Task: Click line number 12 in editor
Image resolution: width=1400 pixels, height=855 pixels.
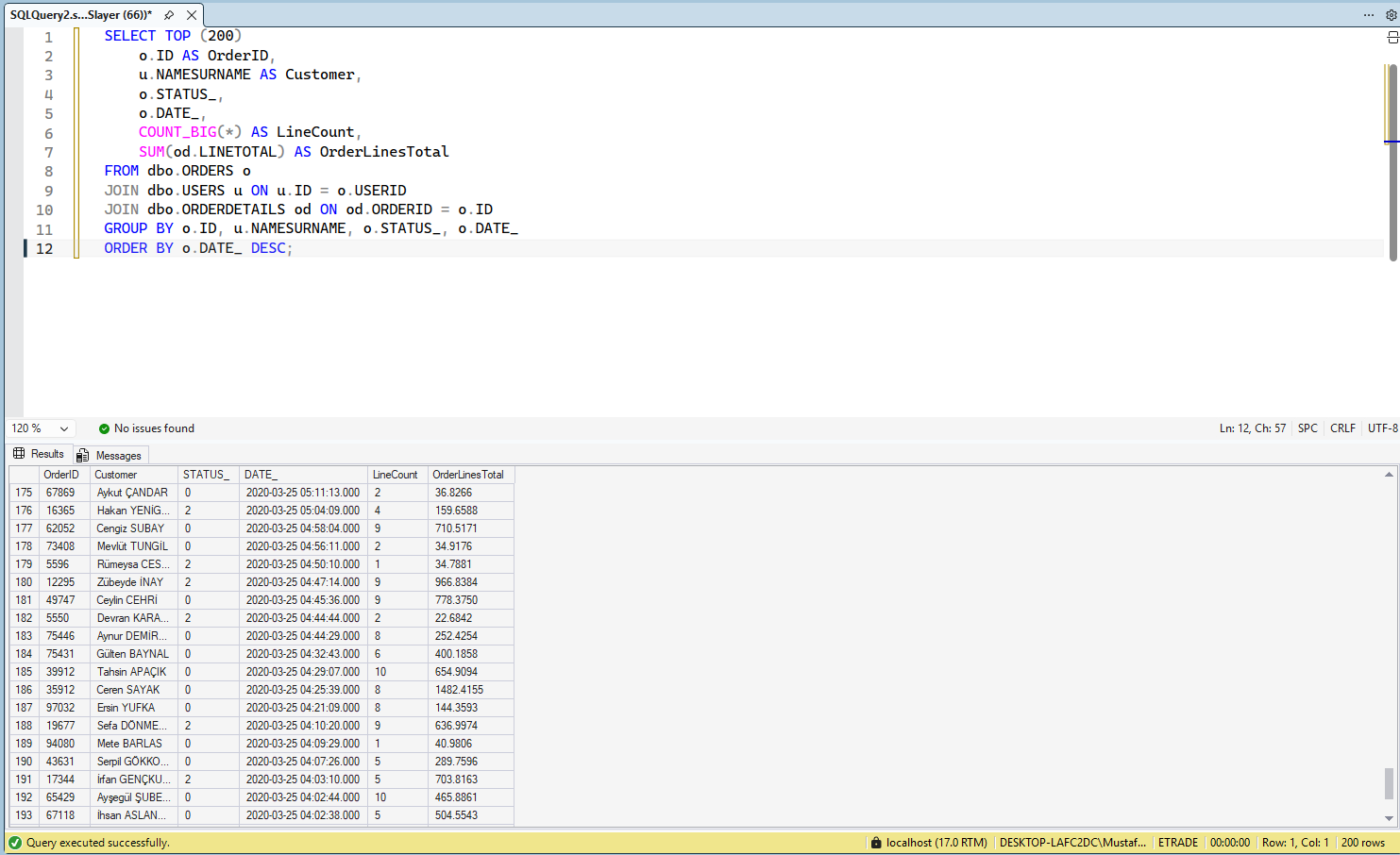Action: tap(44, 249)
